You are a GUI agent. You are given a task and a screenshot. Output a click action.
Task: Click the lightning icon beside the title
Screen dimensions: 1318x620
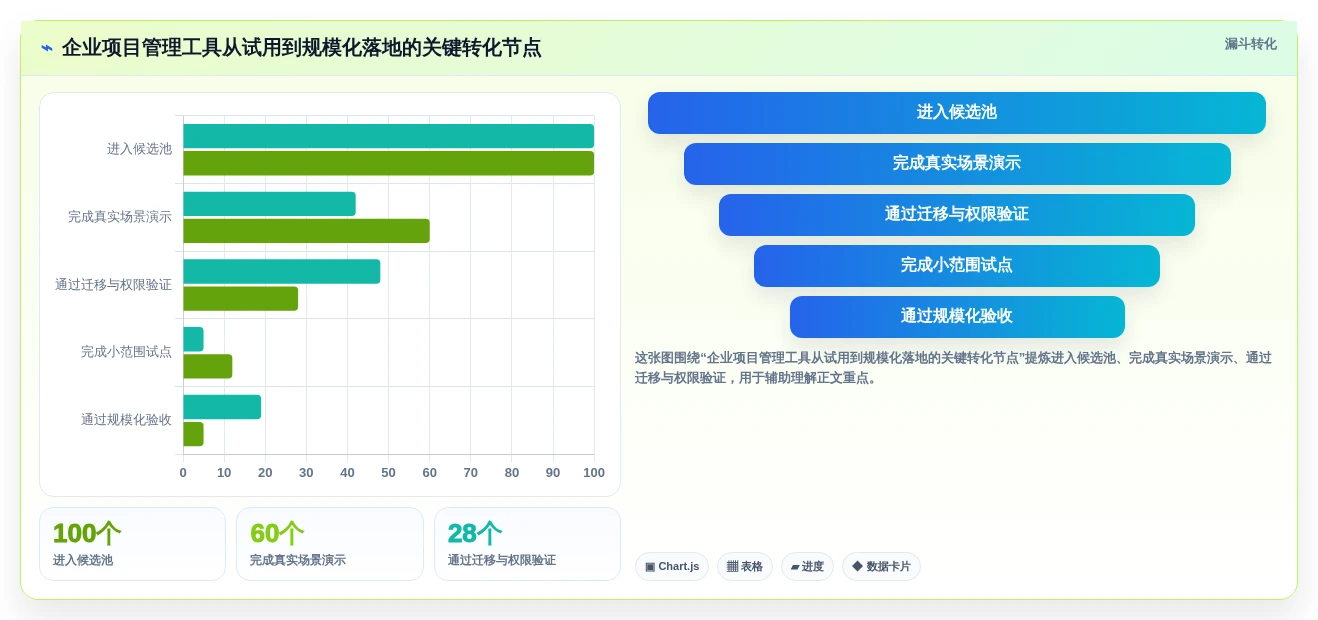click(x=47, y=48)
